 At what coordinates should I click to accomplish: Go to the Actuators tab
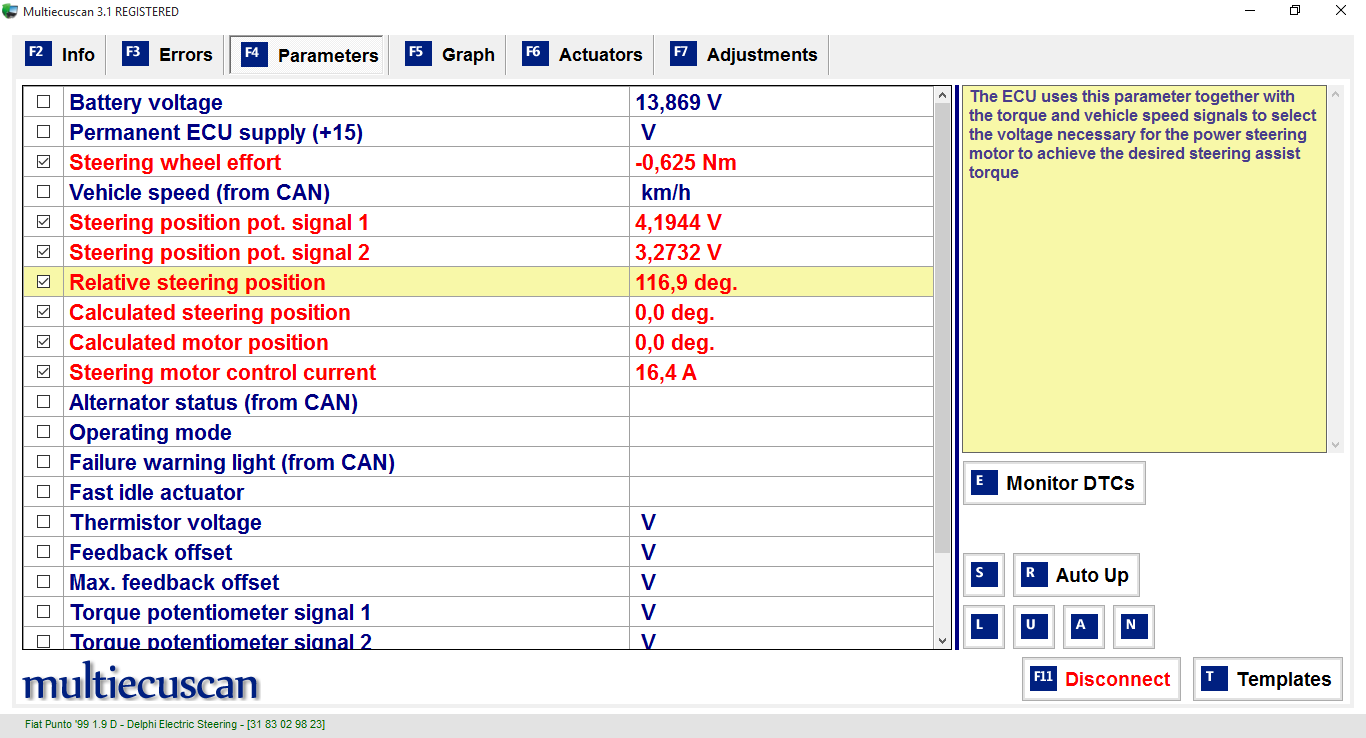coord(583,54)
